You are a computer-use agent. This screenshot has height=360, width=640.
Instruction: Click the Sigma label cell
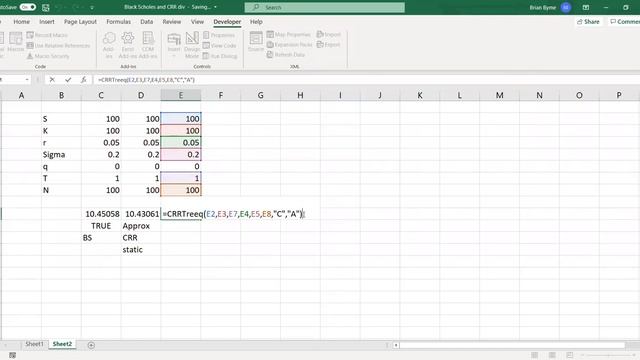pos(61,155)
